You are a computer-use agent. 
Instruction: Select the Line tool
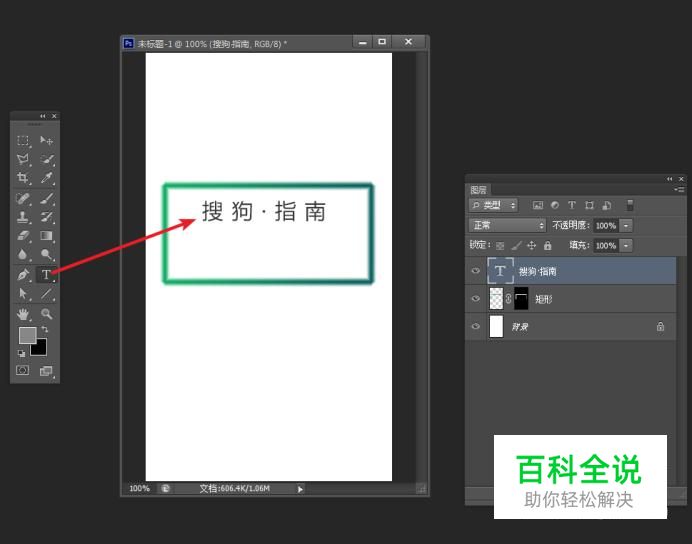pos(46,293)
